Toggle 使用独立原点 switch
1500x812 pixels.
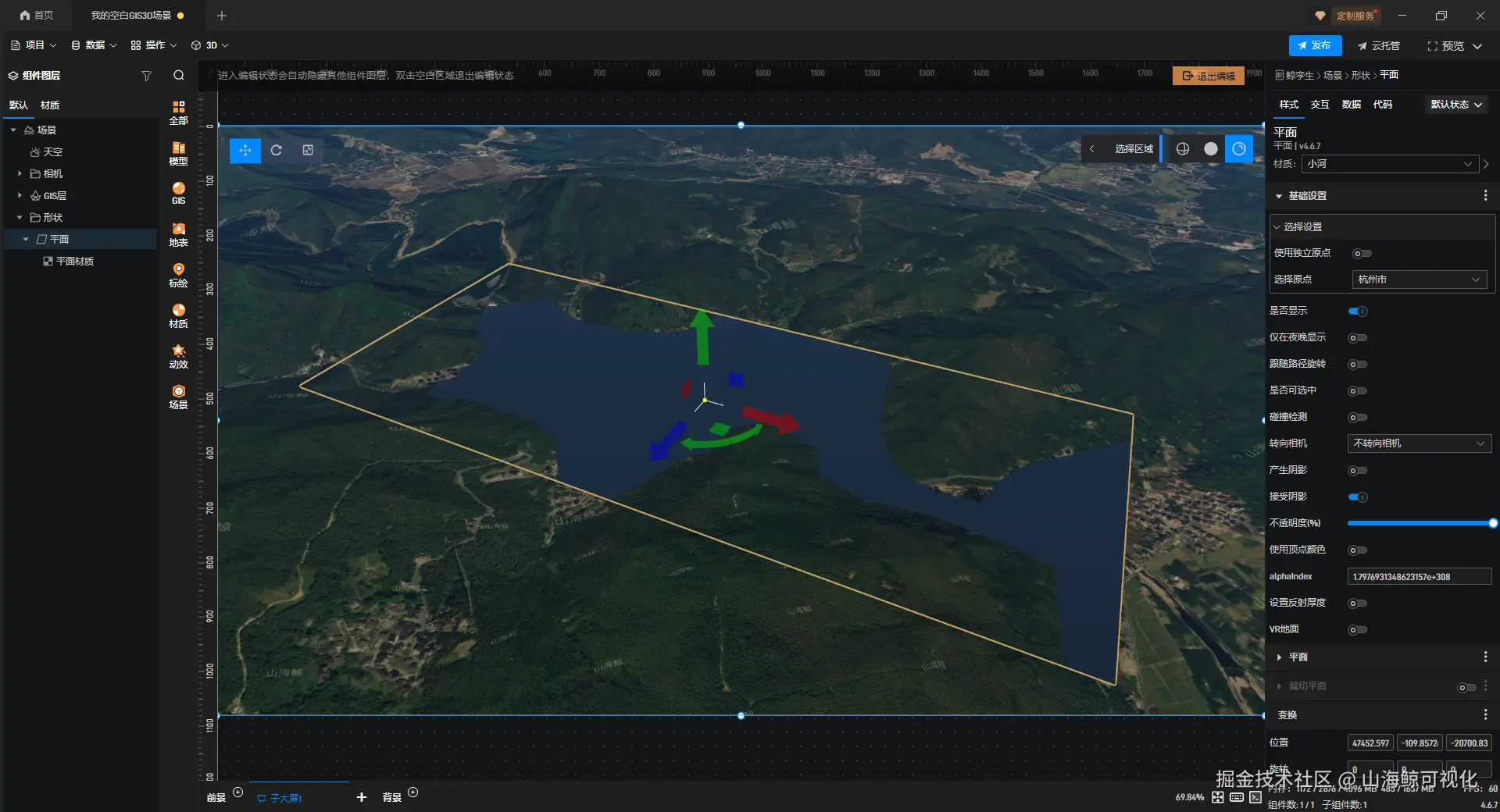tap(1362, 253)
